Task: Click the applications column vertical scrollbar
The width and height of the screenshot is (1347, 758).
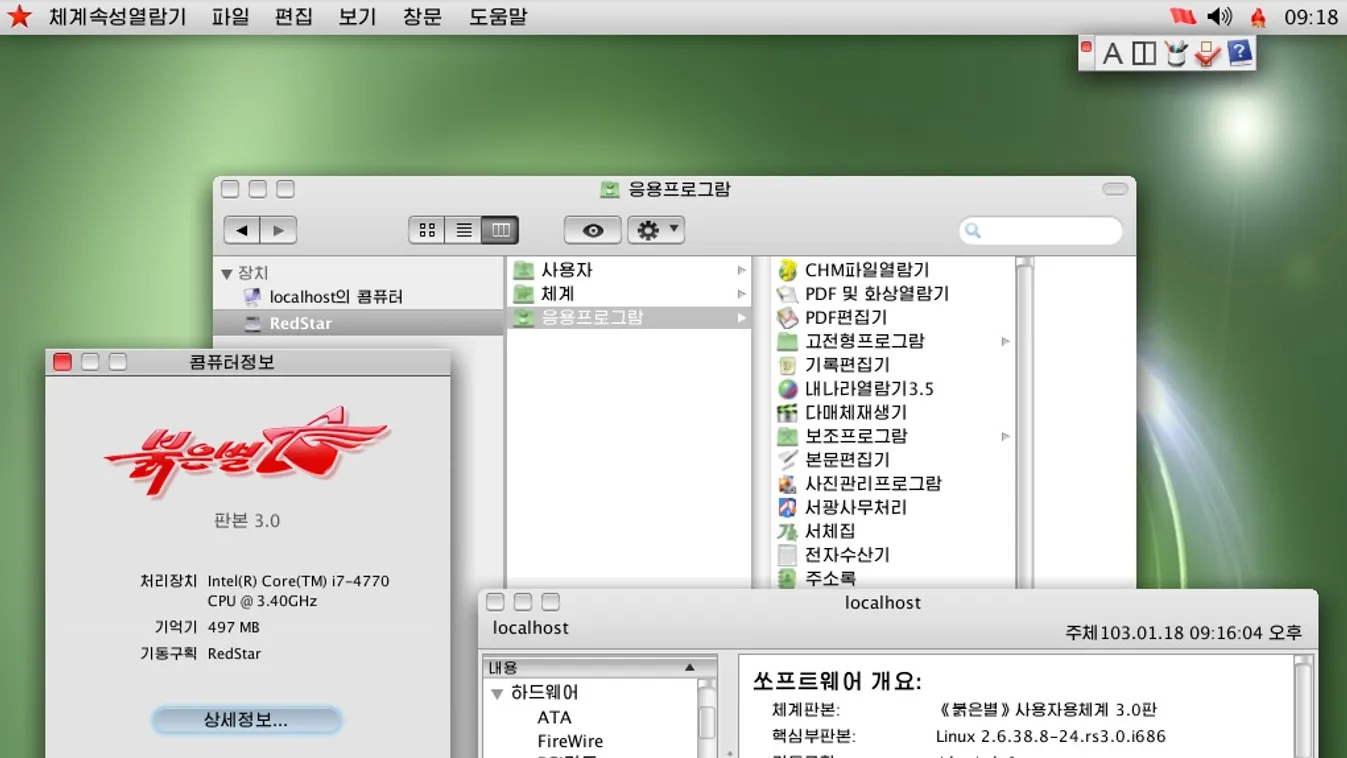Action: pyautogui.click(x=1024, y=422)
